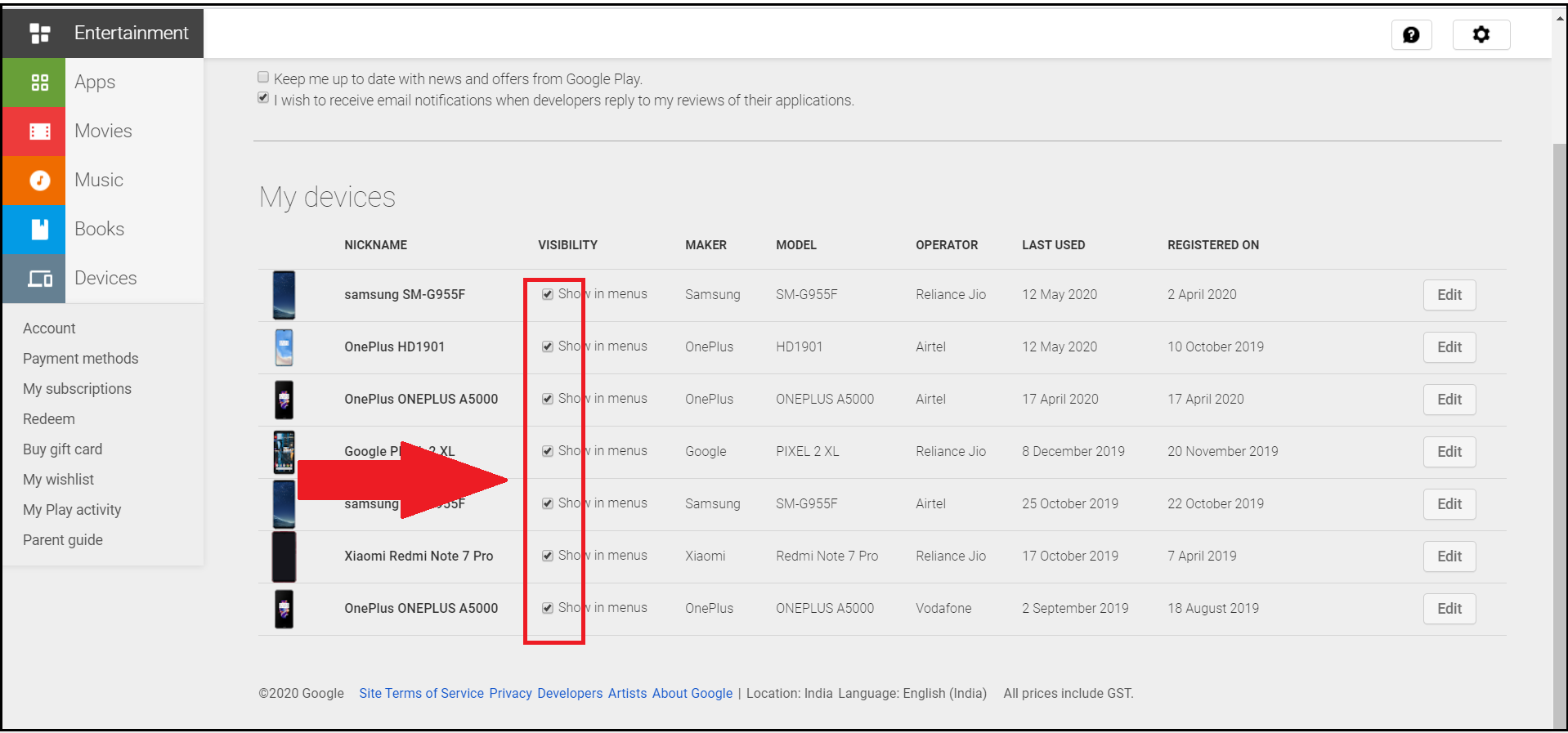Image resolution: width=1568 pixels, height=733 pixels.
Task: Click the REGISTERED ON column header
Action: pyautogui.click(x=1213, y=245)
